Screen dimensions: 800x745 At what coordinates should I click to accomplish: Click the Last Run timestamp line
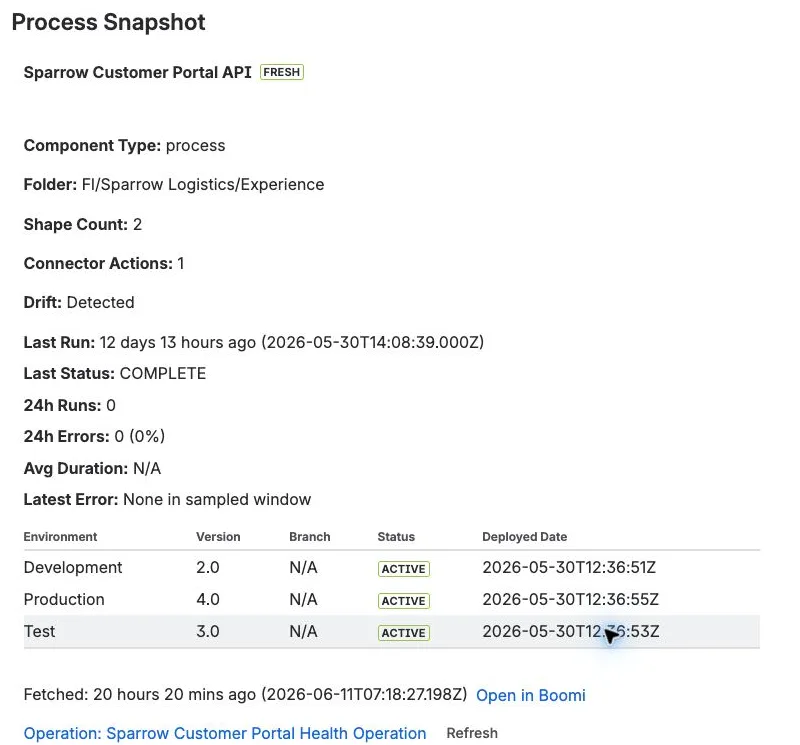254,342
